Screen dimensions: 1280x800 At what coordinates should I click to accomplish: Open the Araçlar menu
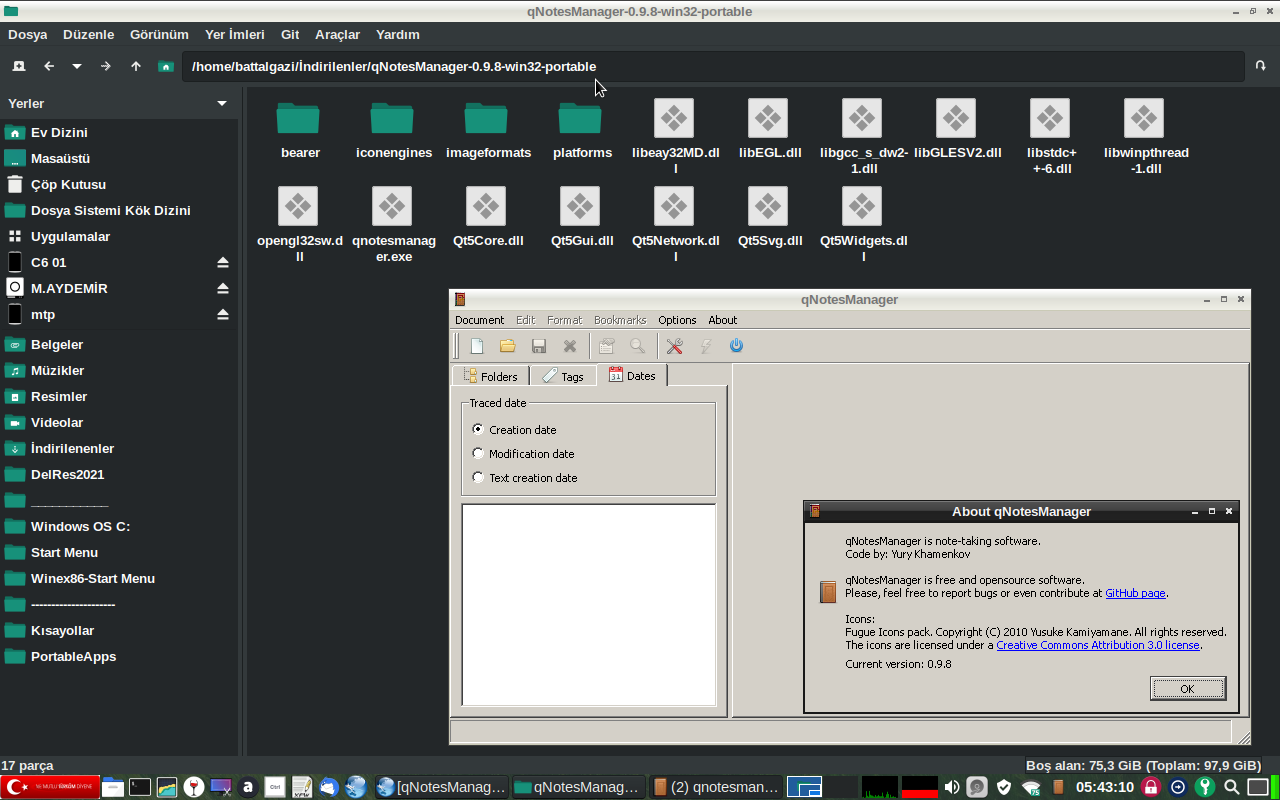337,34
